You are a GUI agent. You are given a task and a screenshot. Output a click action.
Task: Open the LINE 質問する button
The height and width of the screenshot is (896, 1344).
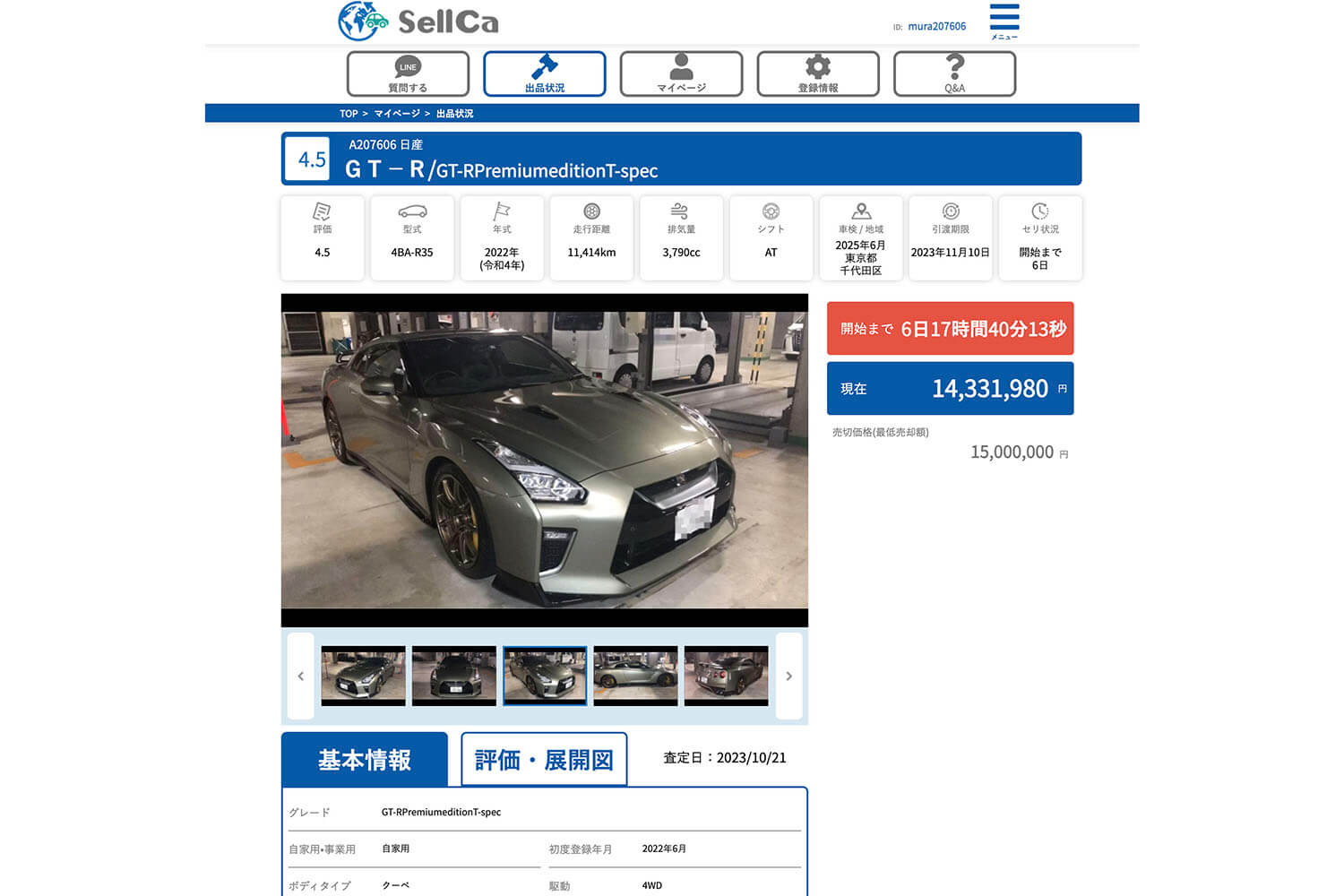[x=408, y=73]
